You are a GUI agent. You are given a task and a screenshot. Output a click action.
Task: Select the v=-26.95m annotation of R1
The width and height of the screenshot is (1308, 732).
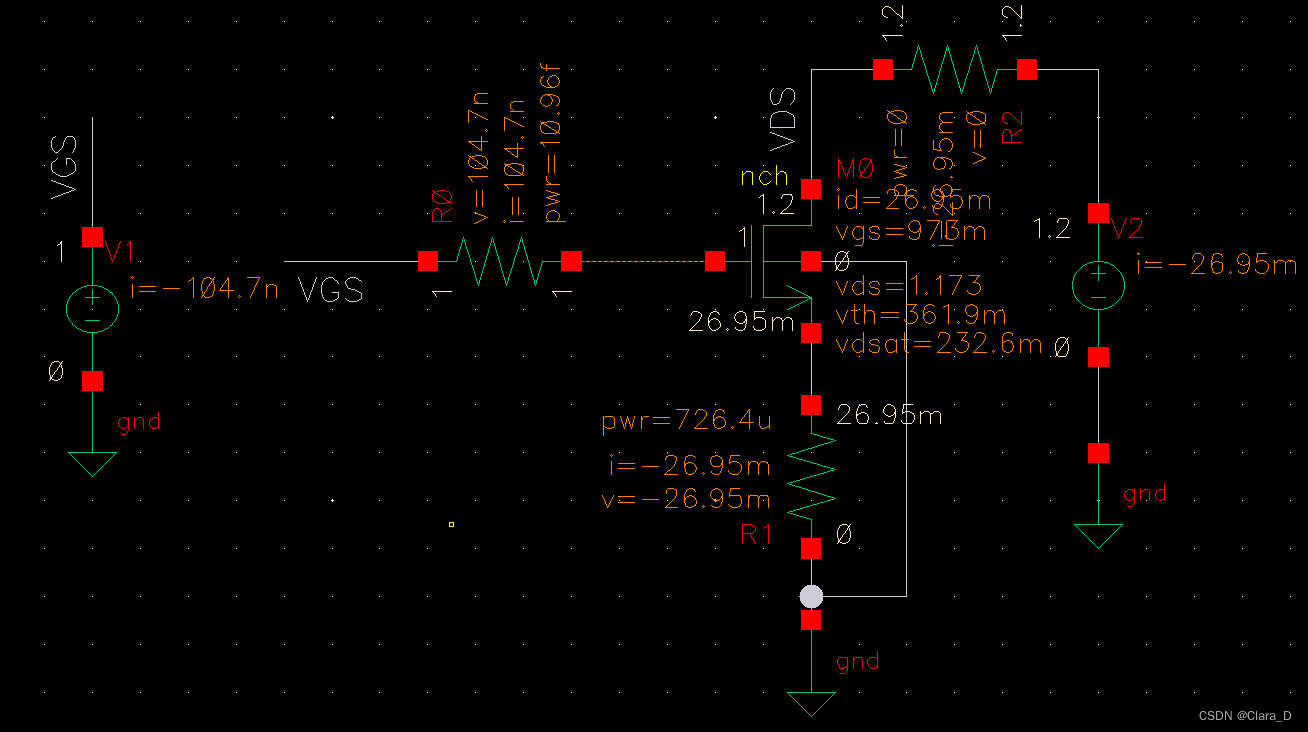pos(686,500)
